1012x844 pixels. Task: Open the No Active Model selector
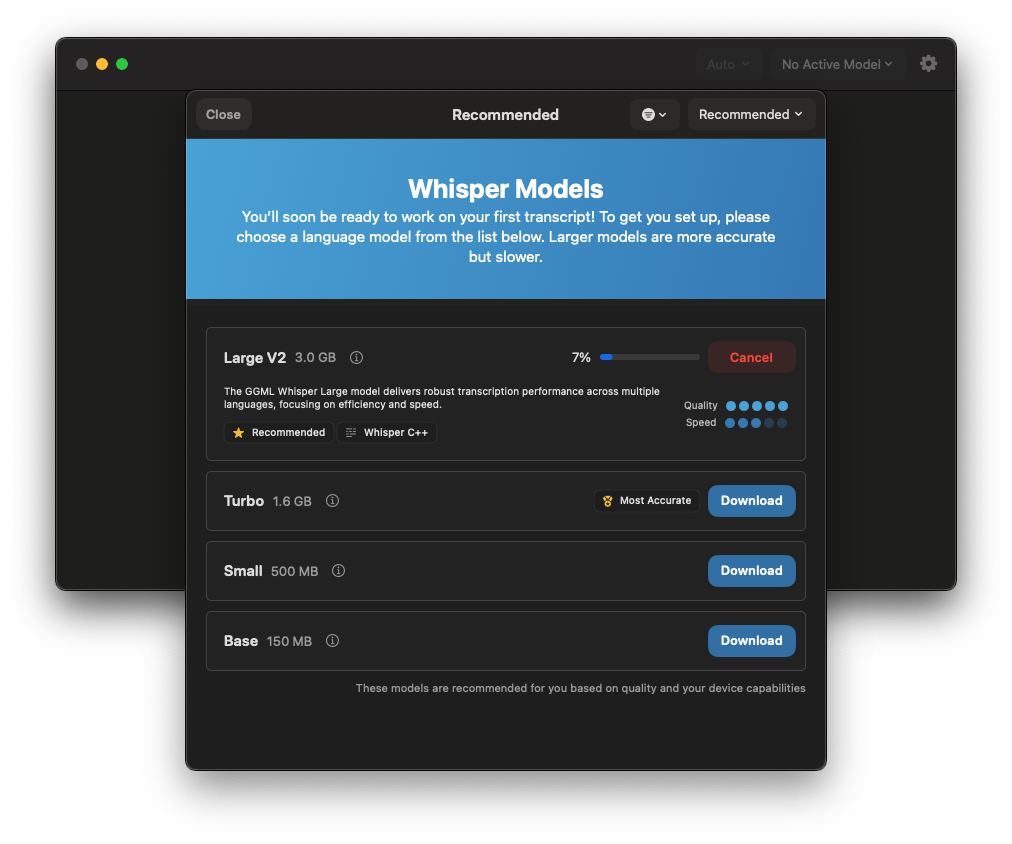tap(838, 63)
